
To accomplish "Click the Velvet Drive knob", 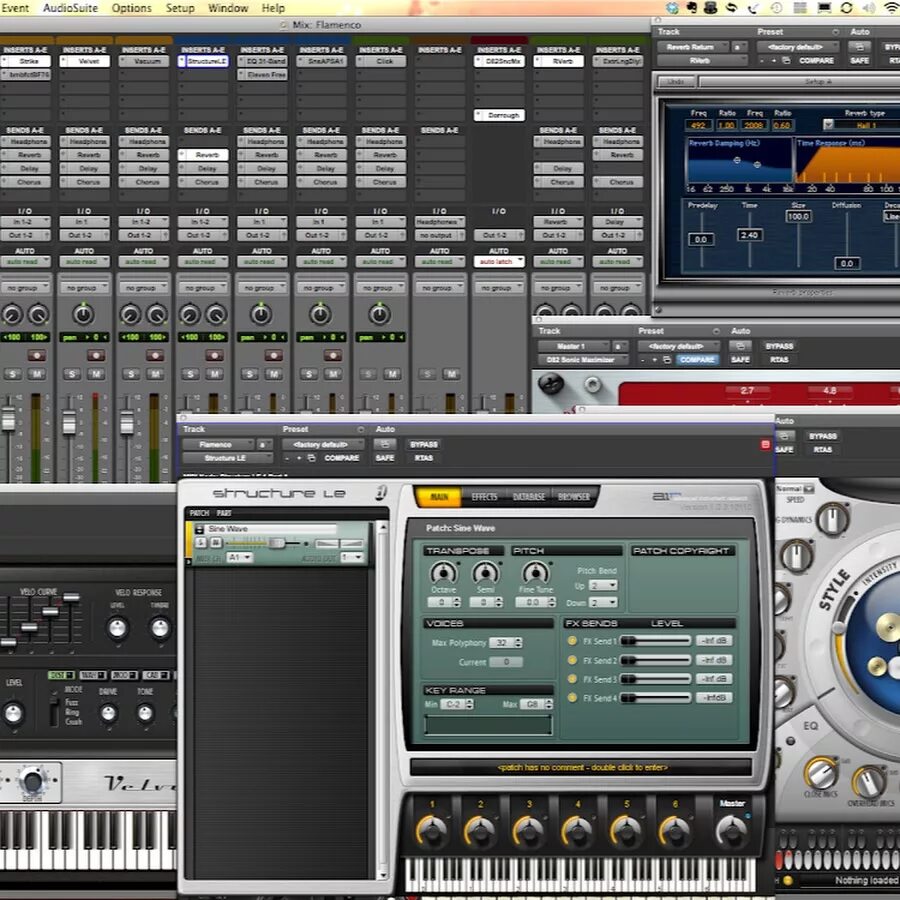I will tap(108, 713).
